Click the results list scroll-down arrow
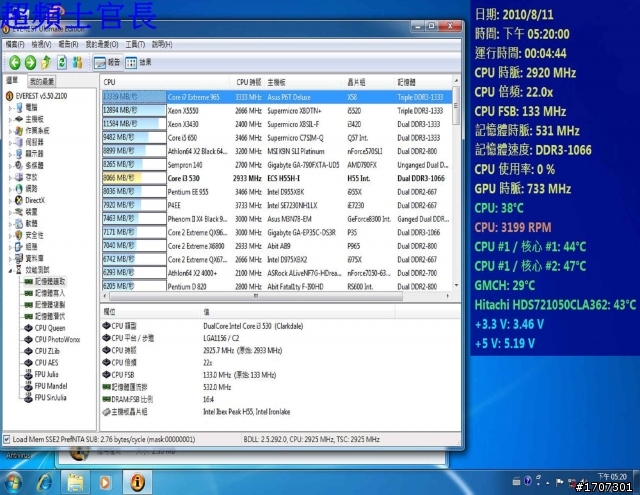The width and height of the screenshot is (640, 495). point(456,286)
